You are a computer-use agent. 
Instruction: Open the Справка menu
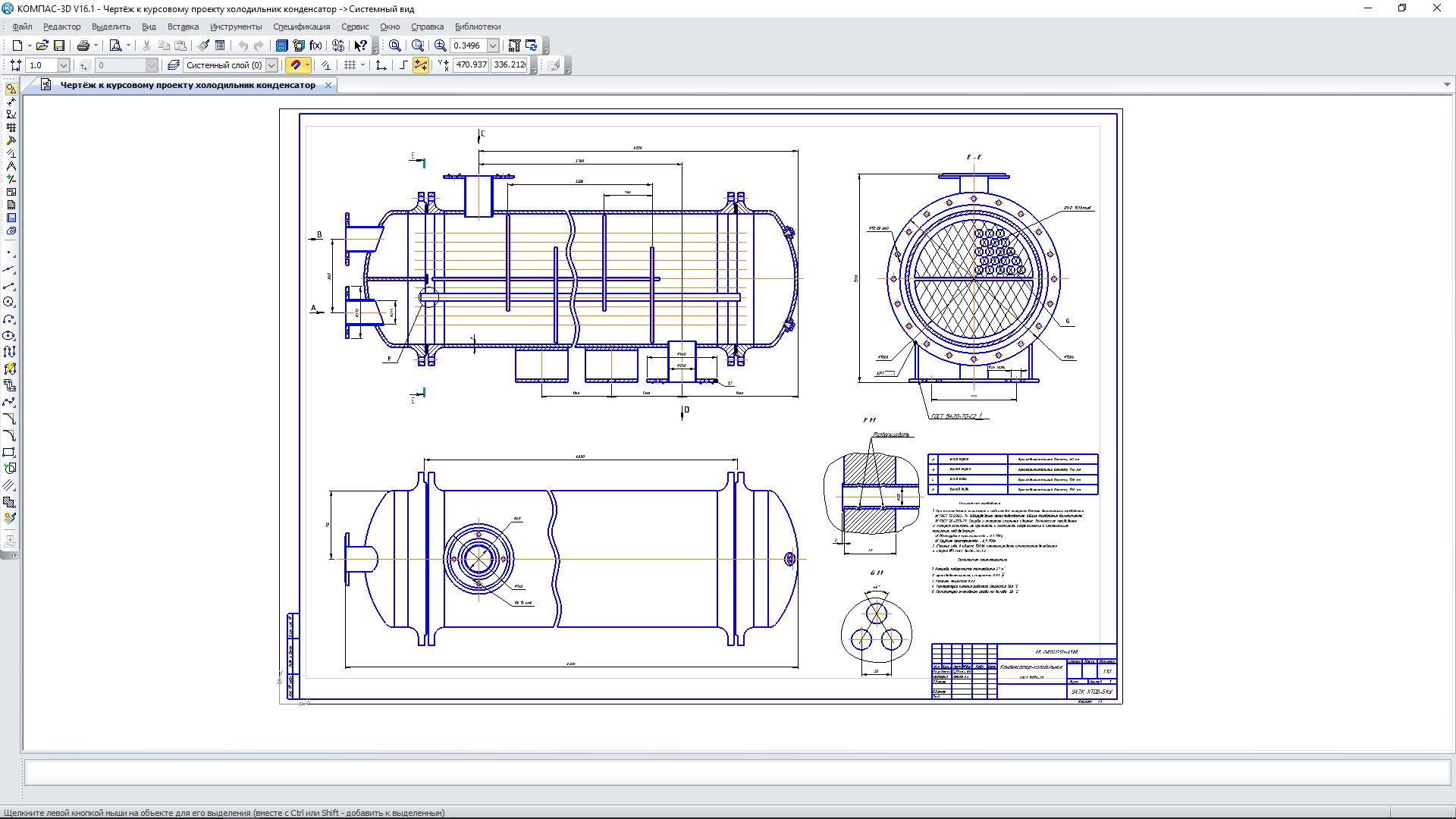click(x=427, y=27)
